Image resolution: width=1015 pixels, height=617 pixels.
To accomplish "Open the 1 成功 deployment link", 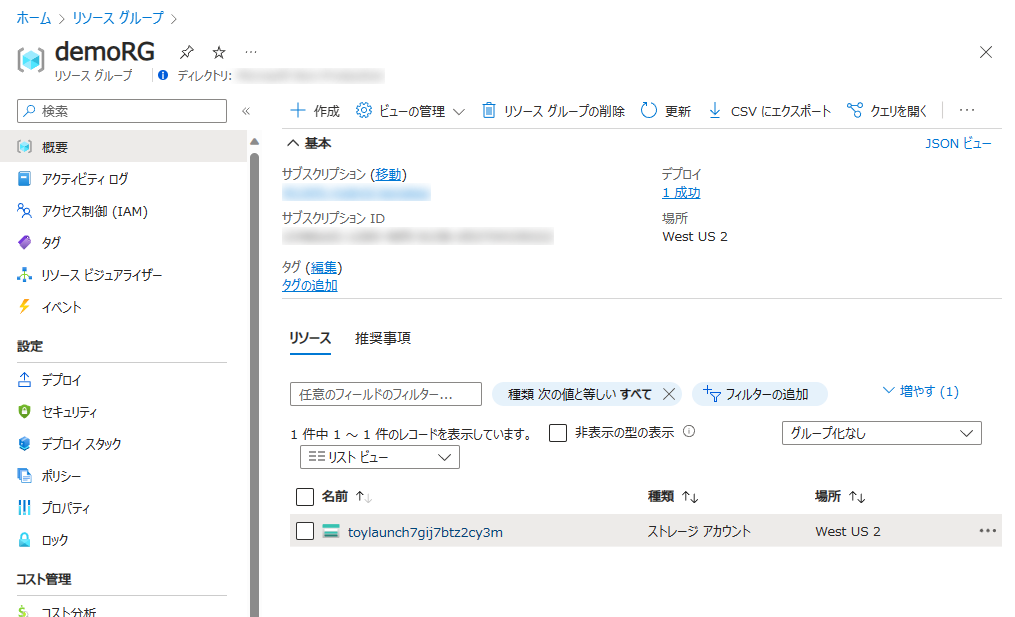I will point(681,193).
